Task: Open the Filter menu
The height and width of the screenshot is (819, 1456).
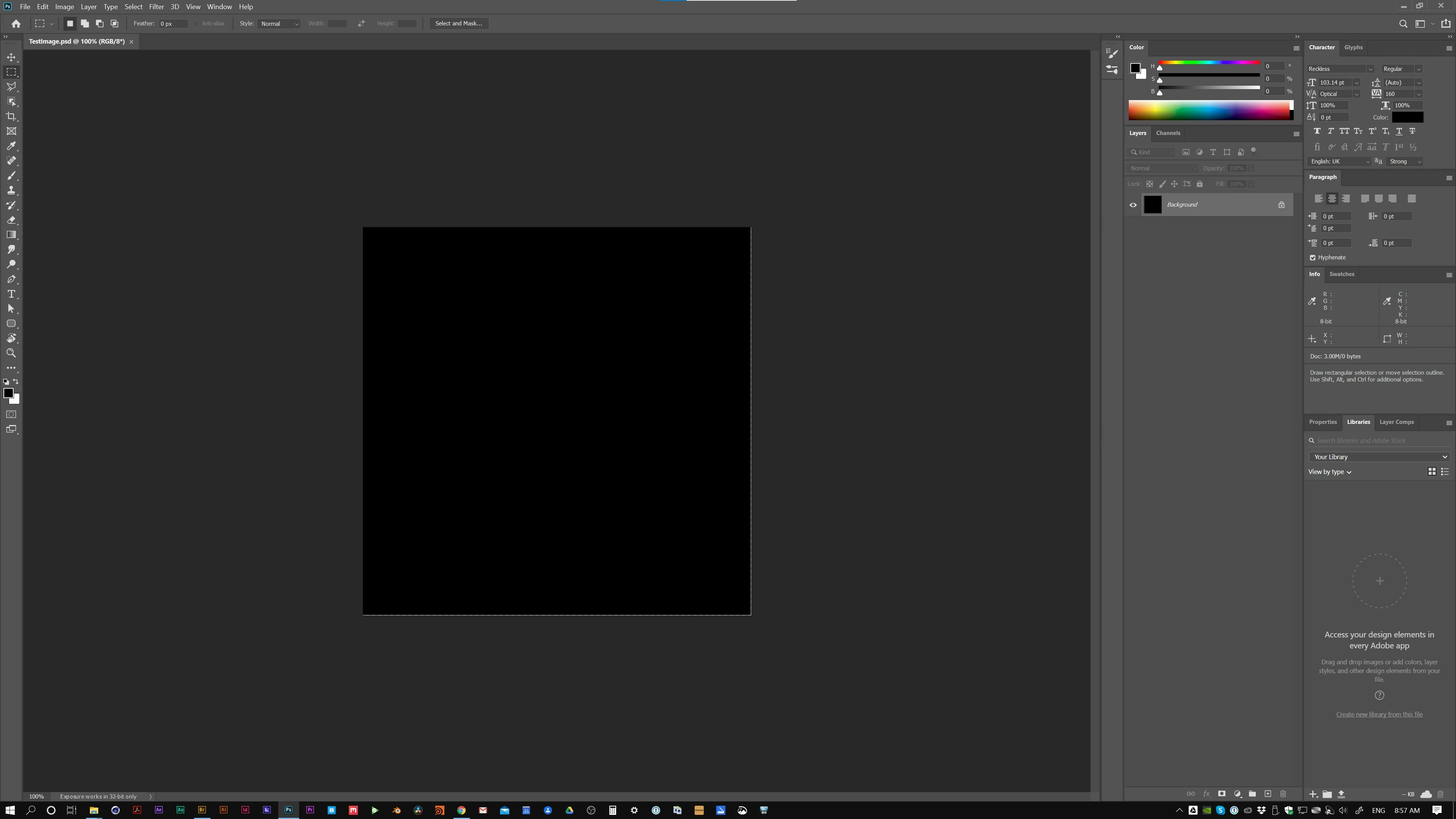Action: coord(156,7)
